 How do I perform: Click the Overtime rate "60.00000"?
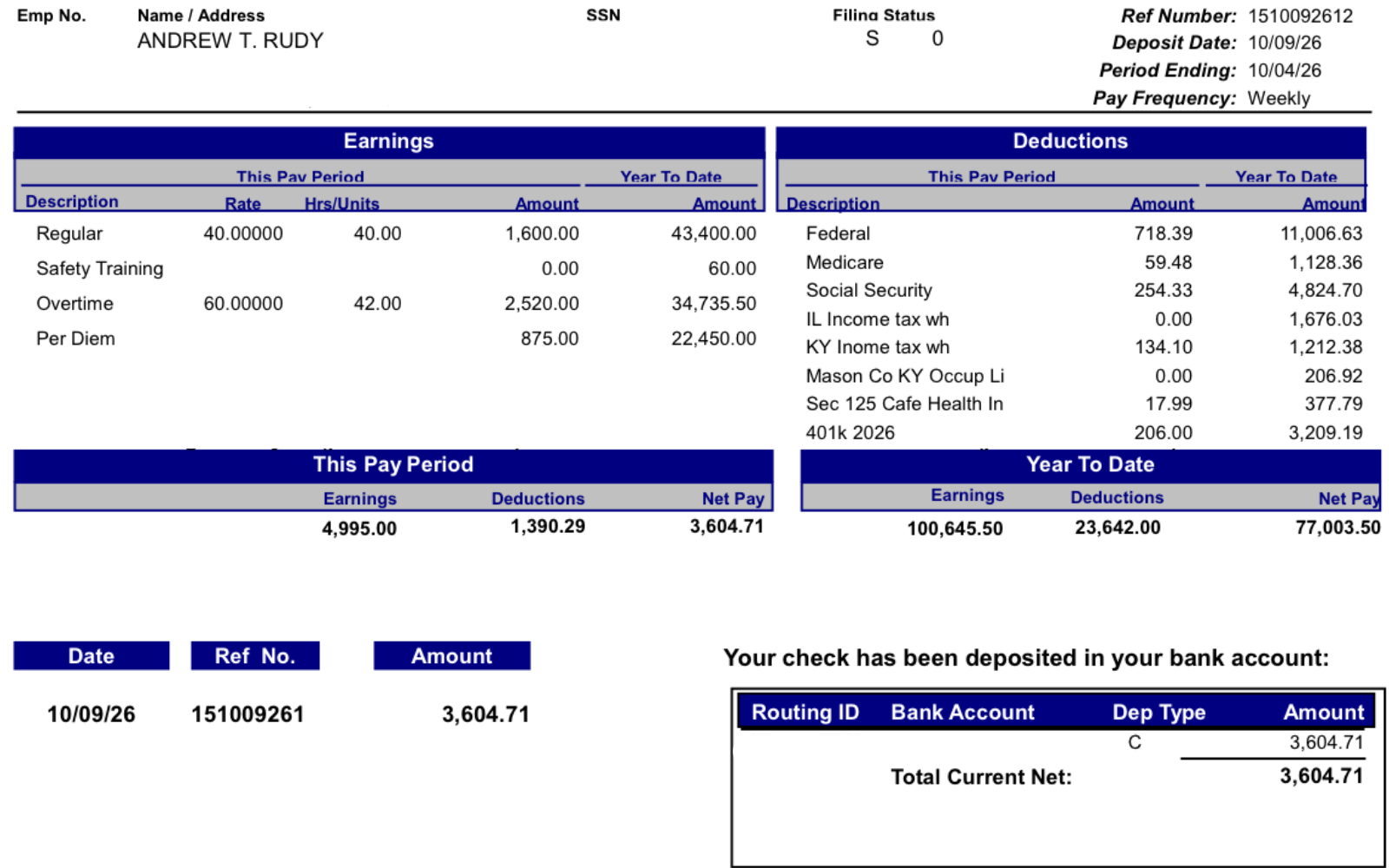(243, 304)
